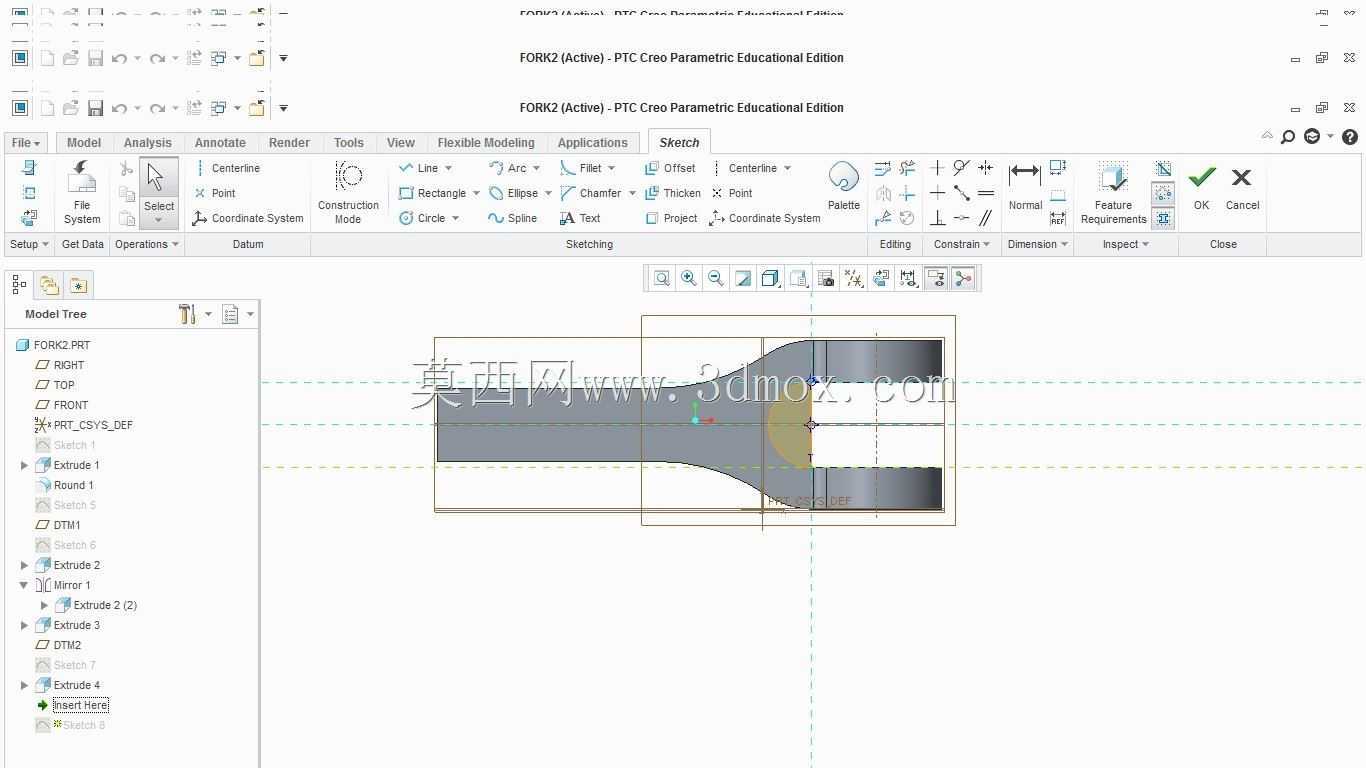Toggle Overlapping Geometry inspect option
The image size is (1366, 768).
coord(1163,169)
